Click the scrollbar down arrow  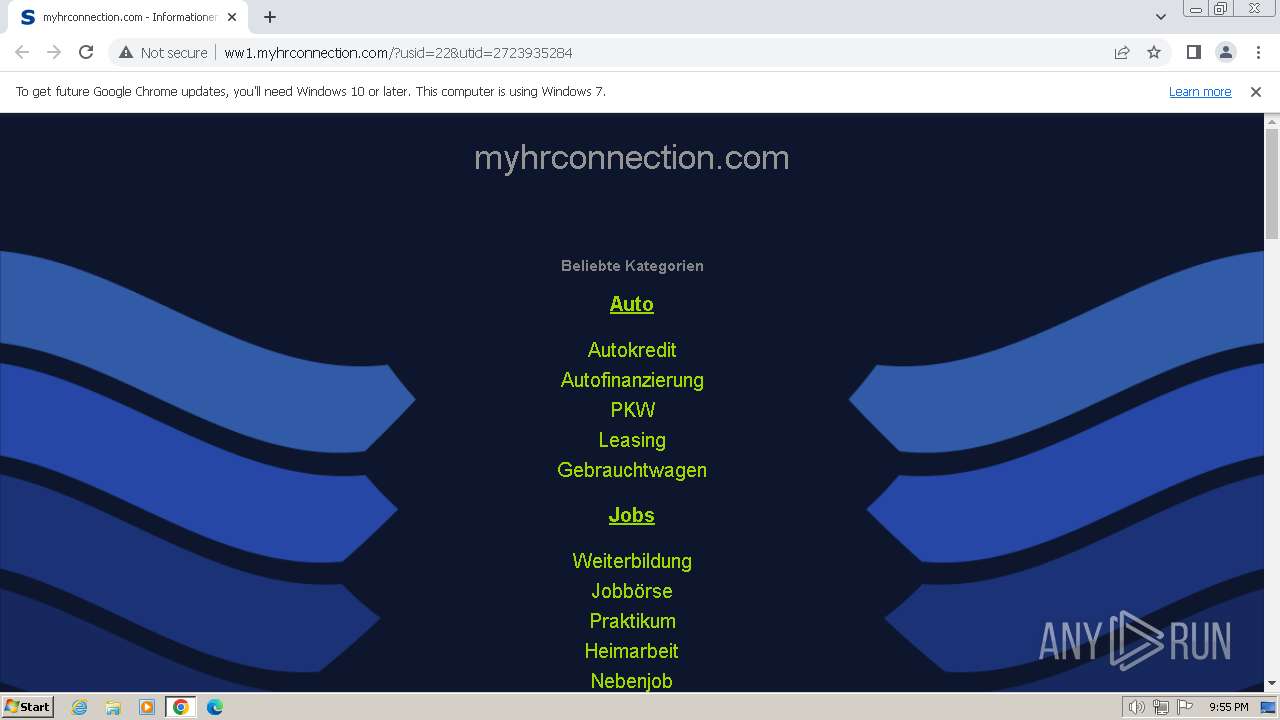[x=1272, y=684]
